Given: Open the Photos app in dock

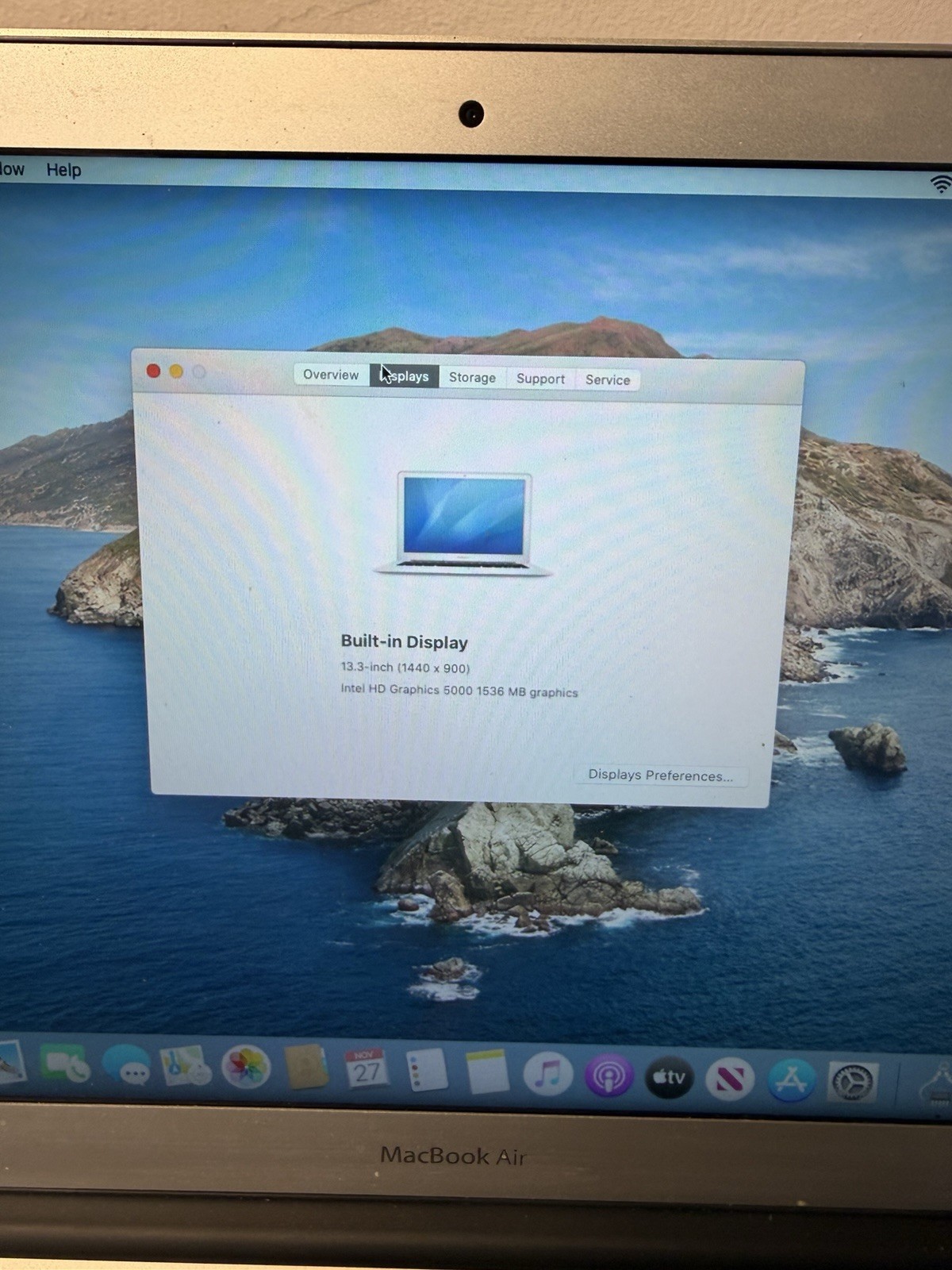Looking at the screenshot, I should point(246,1068).
